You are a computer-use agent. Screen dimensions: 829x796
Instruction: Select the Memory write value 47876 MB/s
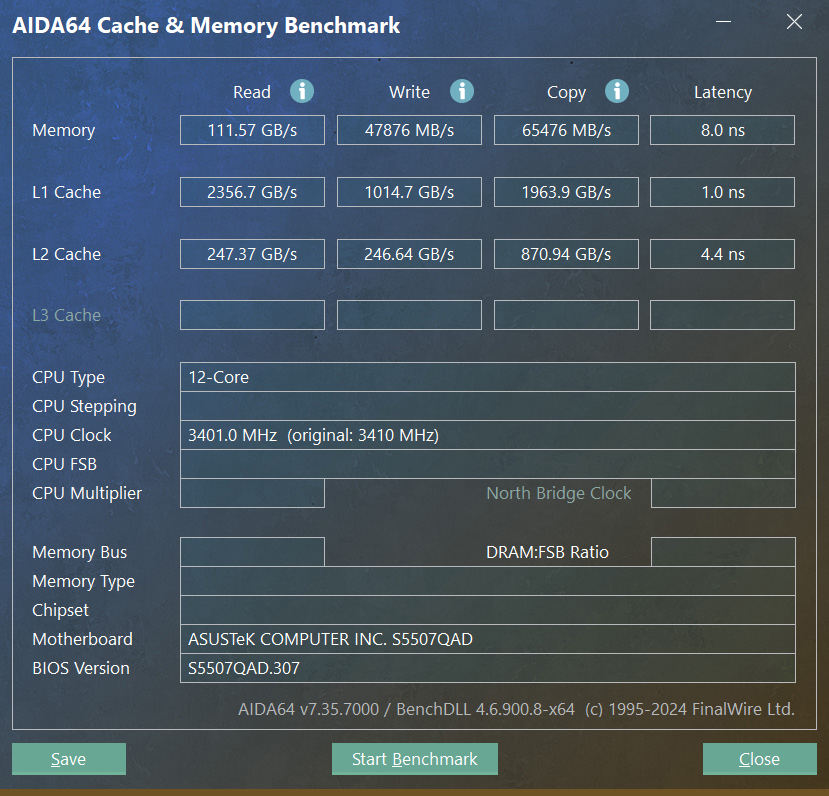(x=409, y=130)
